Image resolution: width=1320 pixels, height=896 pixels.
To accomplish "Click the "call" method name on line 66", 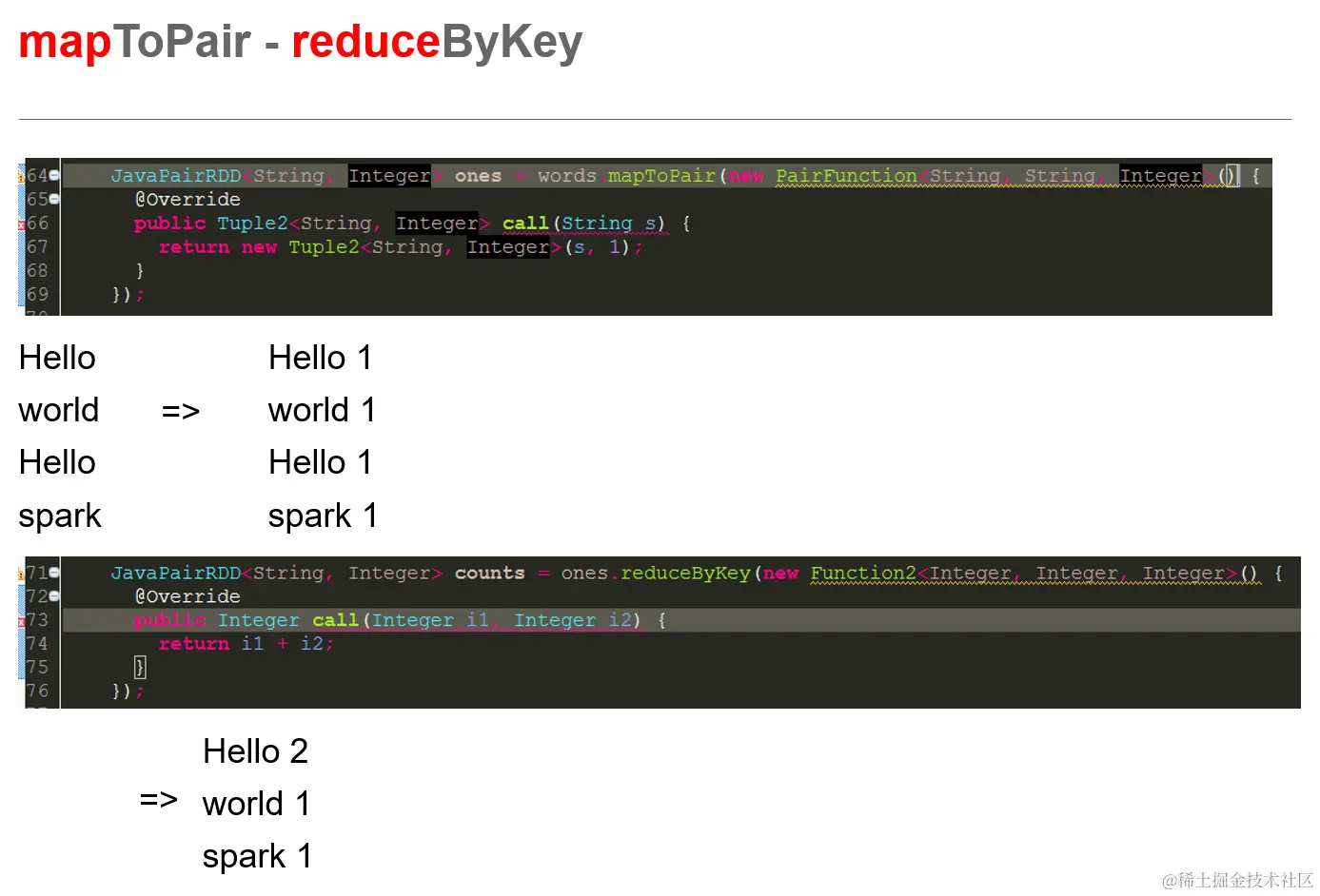I will click(x=525, y=224).
